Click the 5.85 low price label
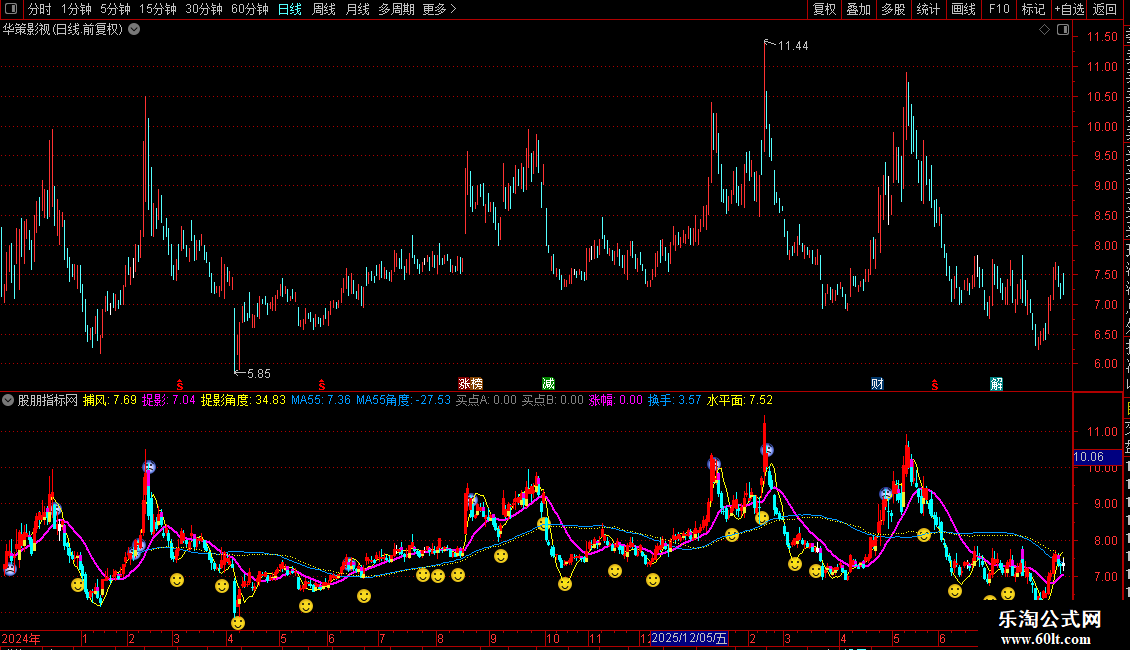 pos(259,374)
